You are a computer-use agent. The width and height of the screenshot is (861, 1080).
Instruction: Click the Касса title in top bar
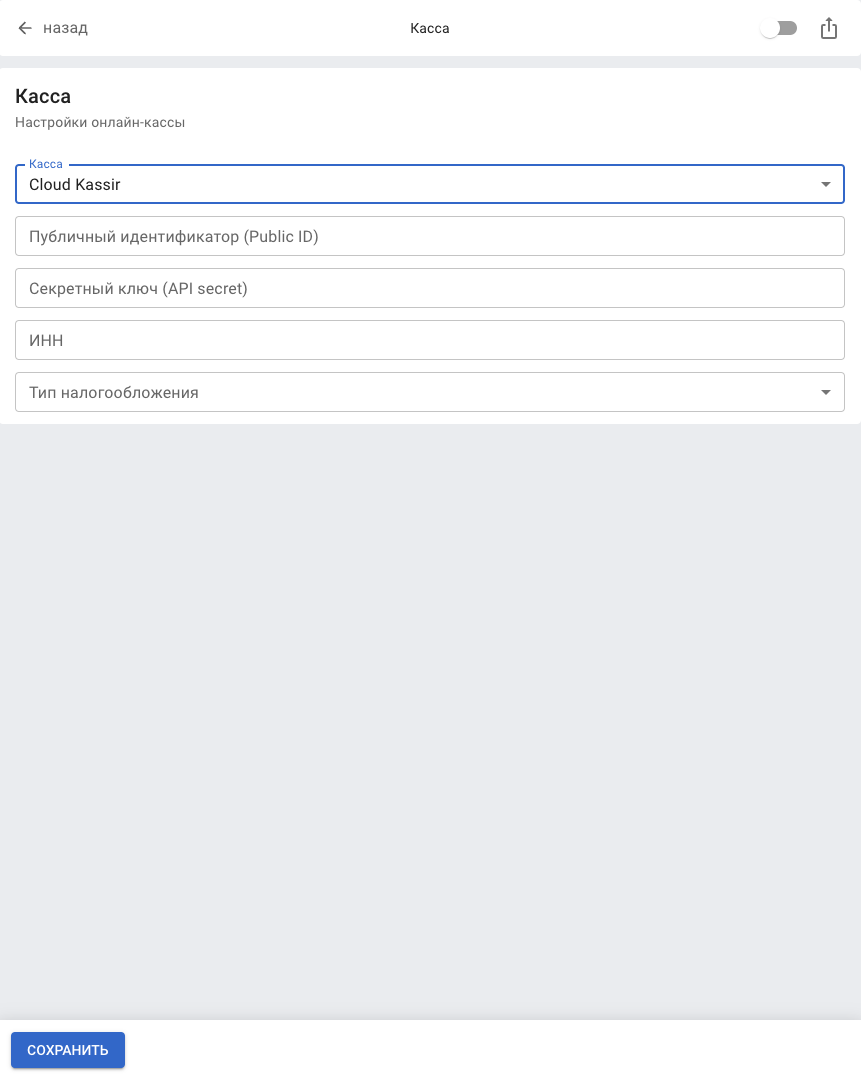430,29
